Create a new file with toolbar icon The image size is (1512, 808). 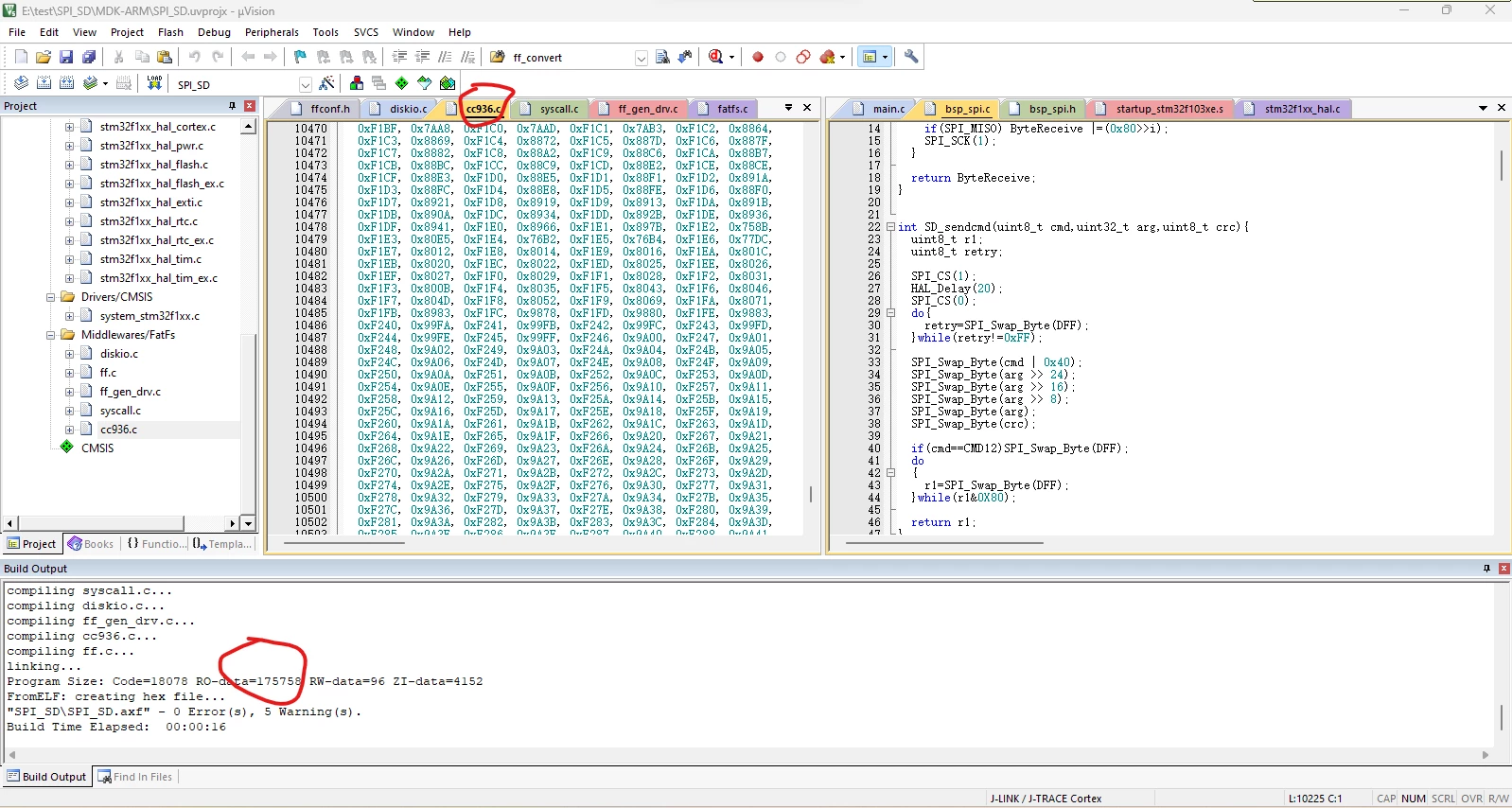point(21,57)
